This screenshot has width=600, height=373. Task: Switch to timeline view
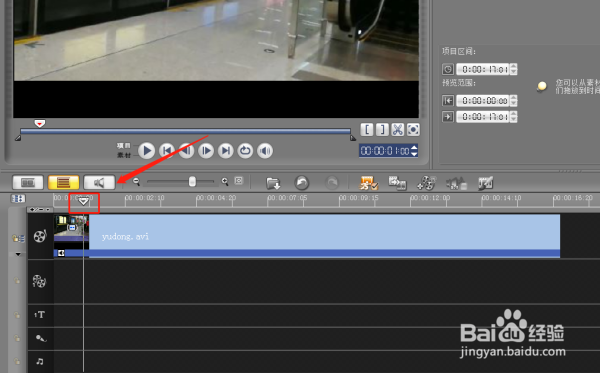click(x=64, y=182)
